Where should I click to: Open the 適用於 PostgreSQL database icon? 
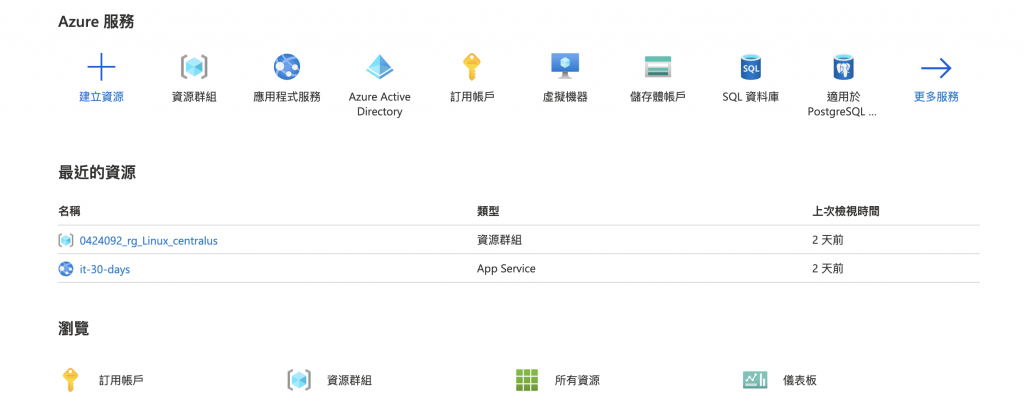tap(843, 67)
